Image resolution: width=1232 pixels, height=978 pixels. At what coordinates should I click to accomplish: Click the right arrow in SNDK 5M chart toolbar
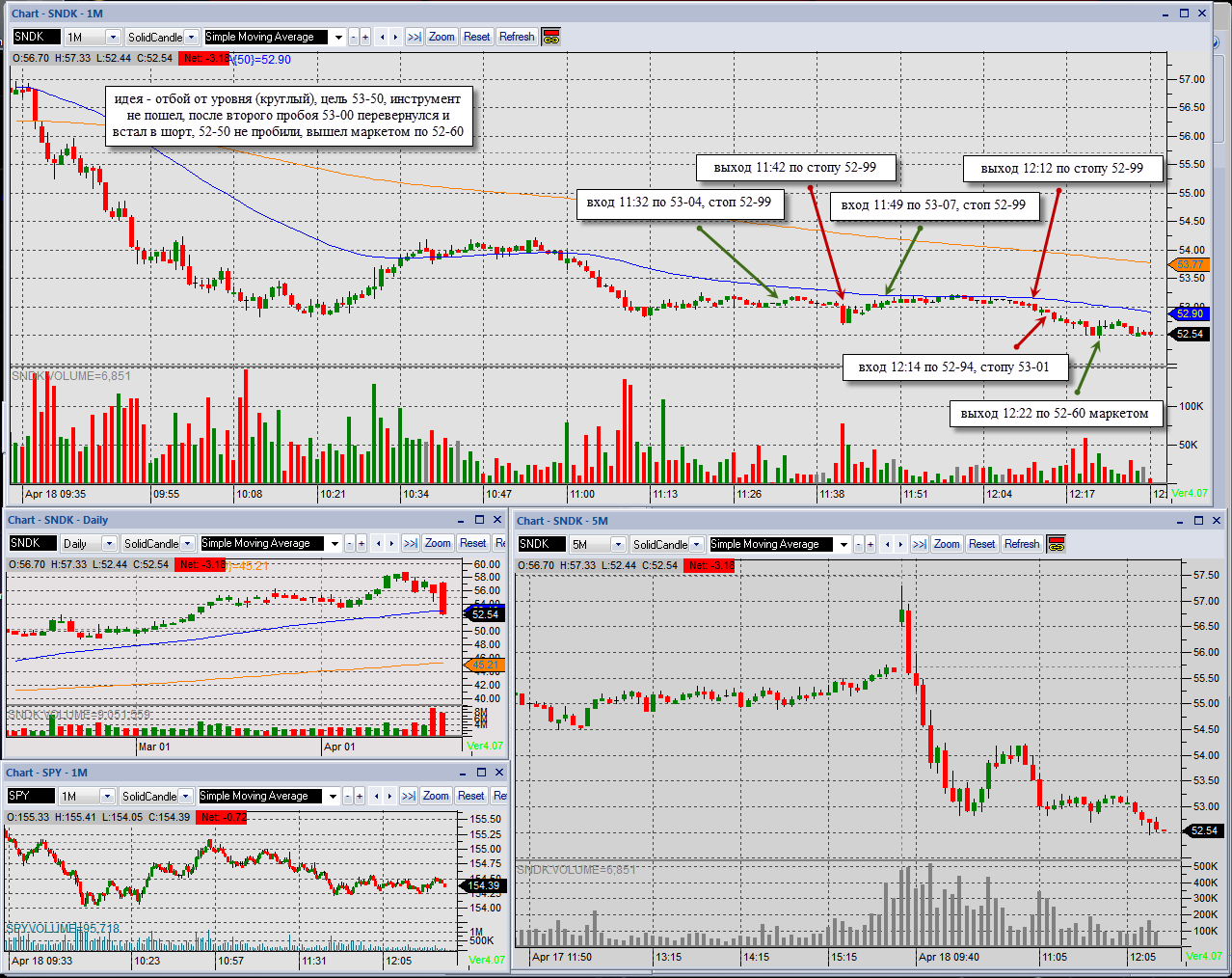900,544
